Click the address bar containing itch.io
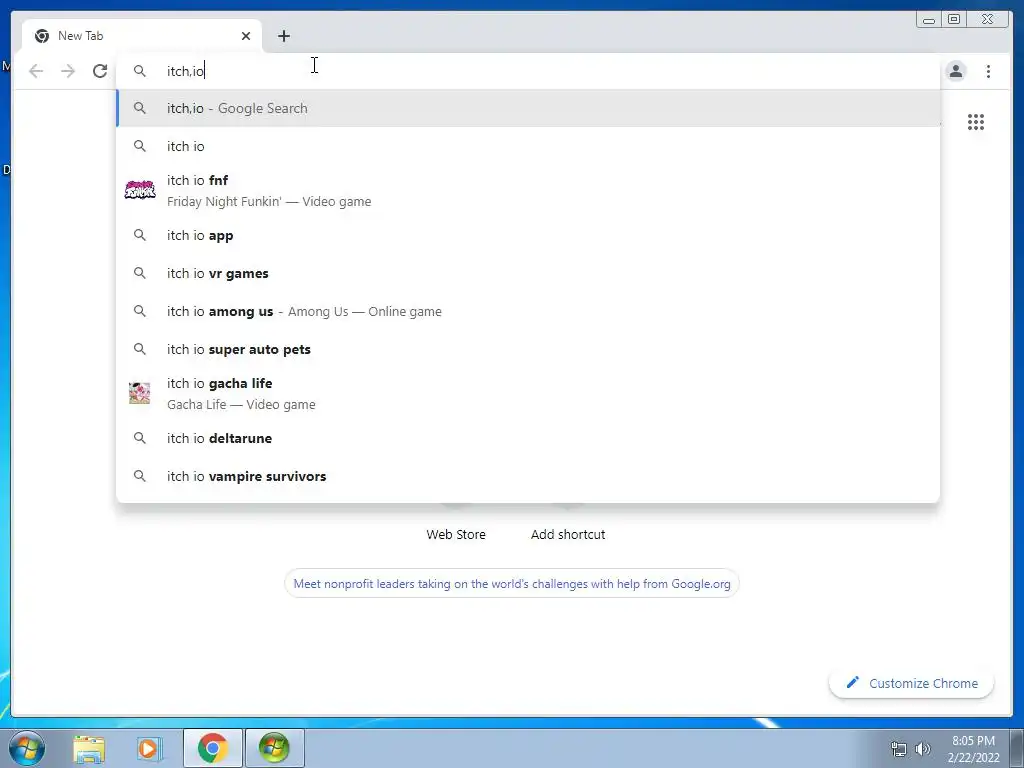Screen dimensions: 1024x768 point(528,71)
